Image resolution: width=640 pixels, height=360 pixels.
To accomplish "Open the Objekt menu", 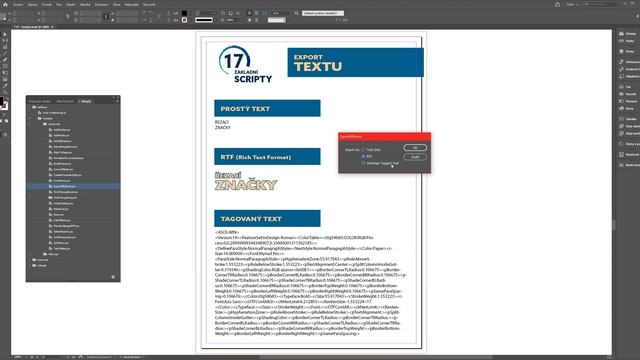I will click(x=71, y=4).
